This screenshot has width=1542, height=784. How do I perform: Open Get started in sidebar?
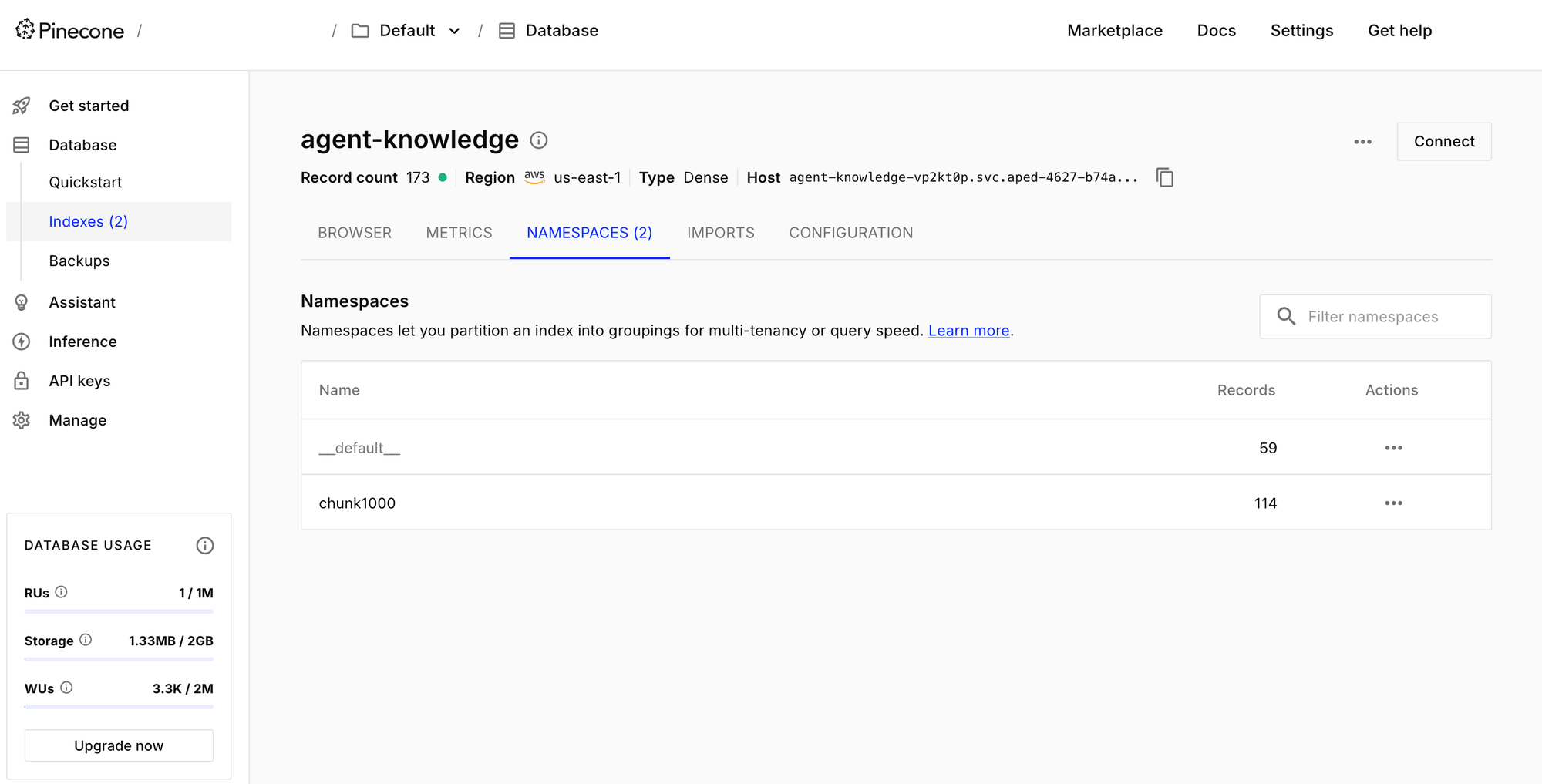point(89,106)
